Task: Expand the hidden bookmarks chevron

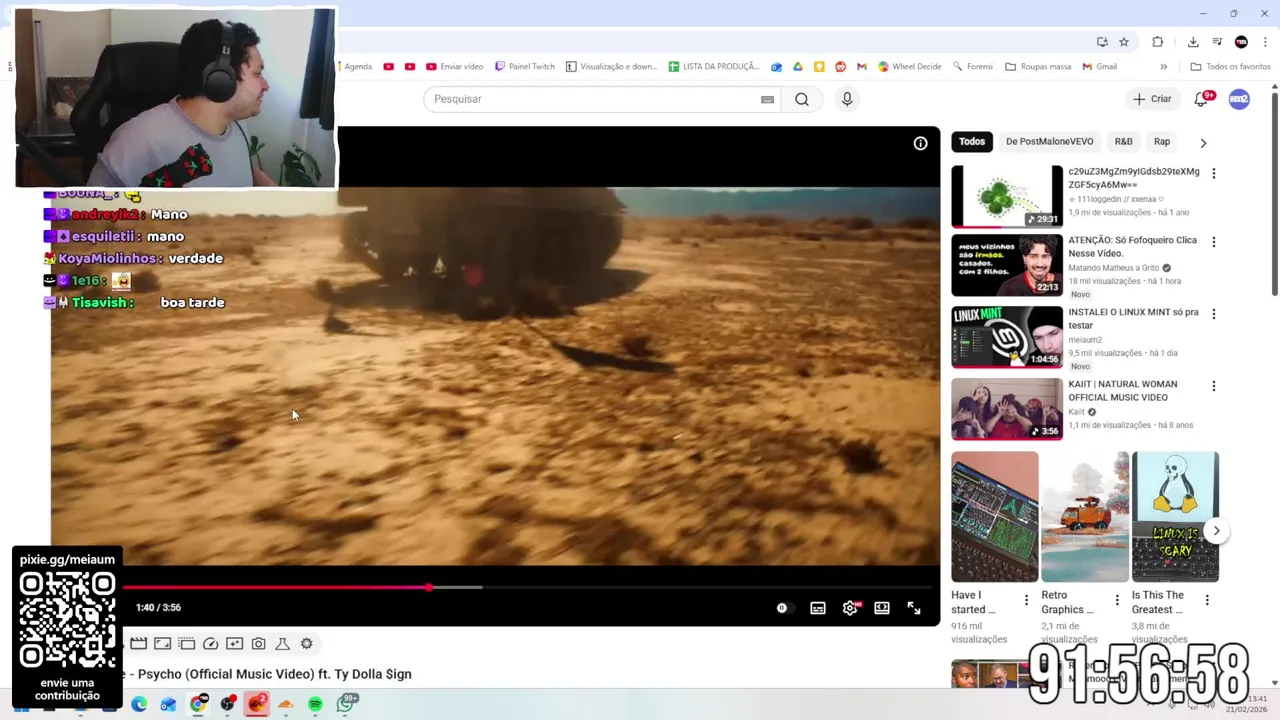Action: [x=1163, y=67]
